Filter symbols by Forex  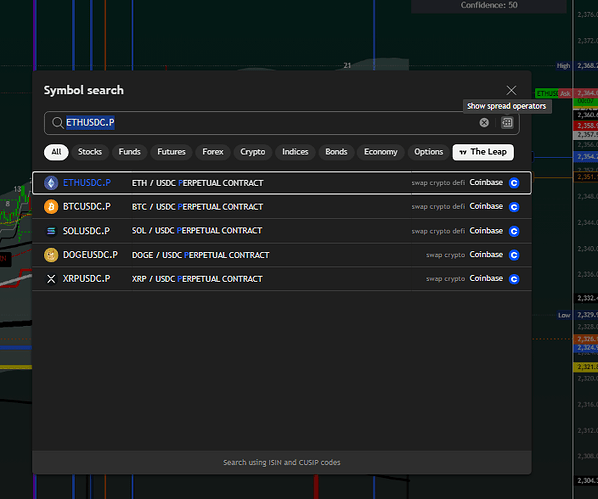point(213,152)
